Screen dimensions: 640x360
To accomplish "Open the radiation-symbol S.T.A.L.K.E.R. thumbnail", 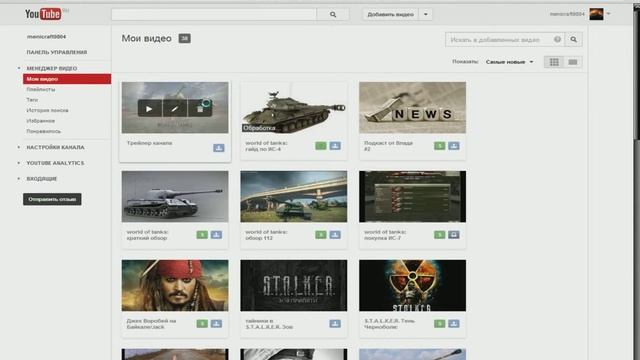I will coord(412,285).
